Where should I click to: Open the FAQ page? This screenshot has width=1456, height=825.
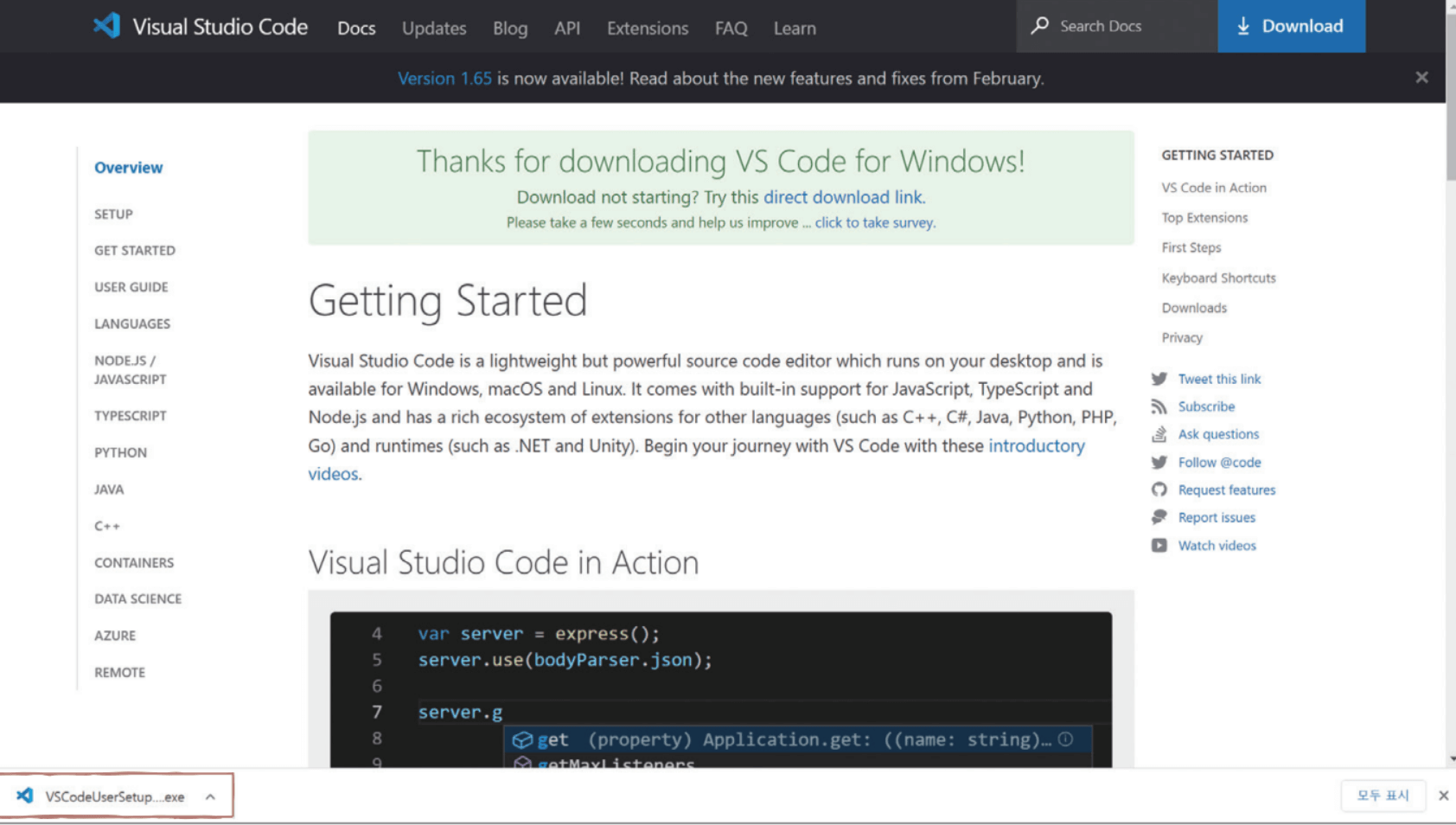point(731,28)
